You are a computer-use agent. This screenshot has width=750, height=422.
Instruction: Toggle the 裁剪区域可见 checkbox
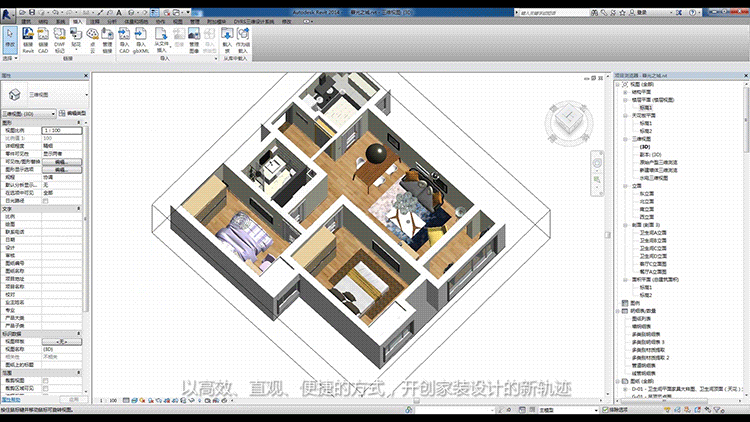point(45,387)
